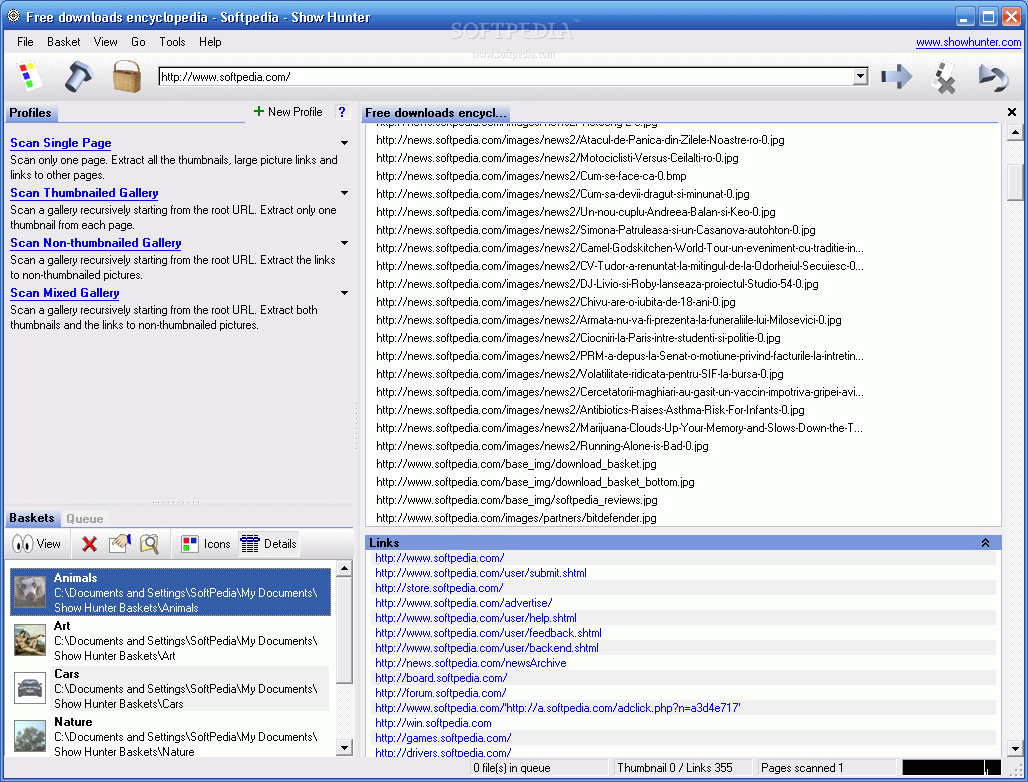Open the Basket menu
This screenshot has height=782, width=1028.
click(64, 41)
